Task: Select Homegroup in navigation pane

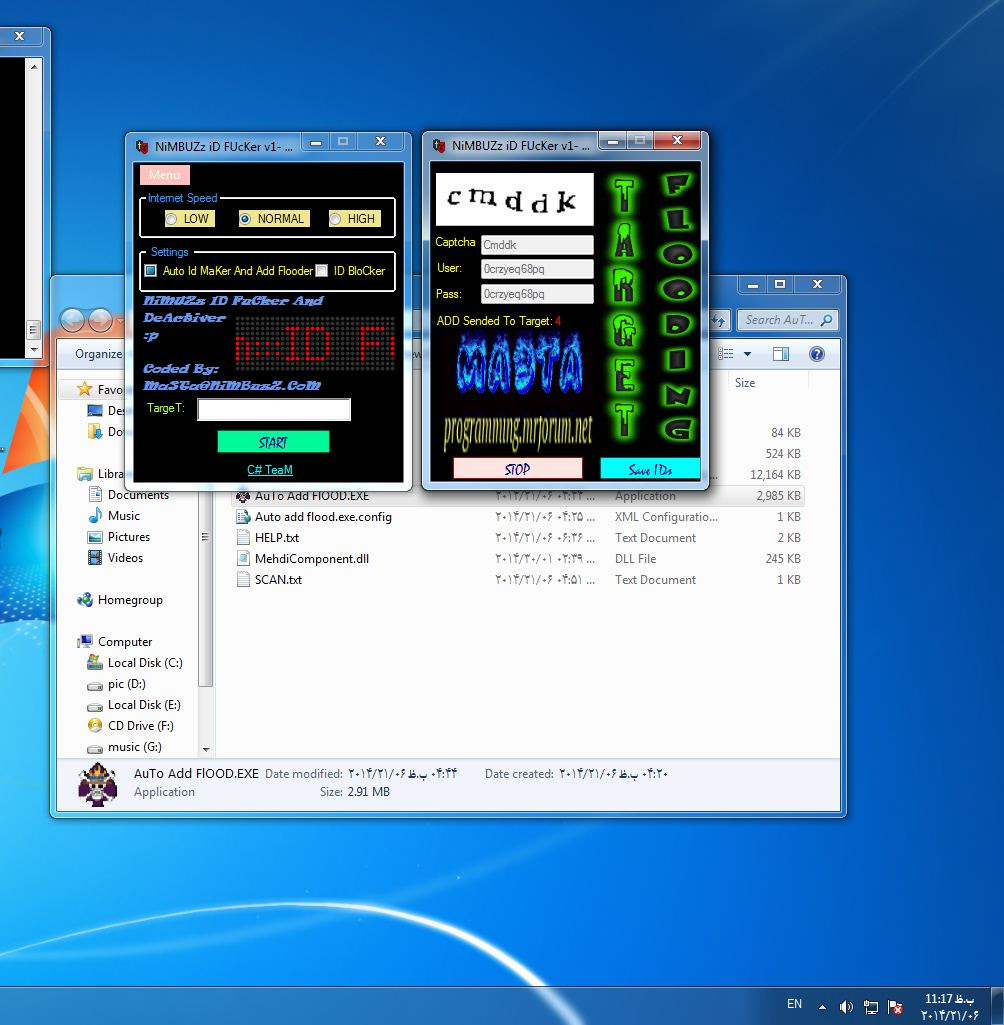Action: point(129,599)
